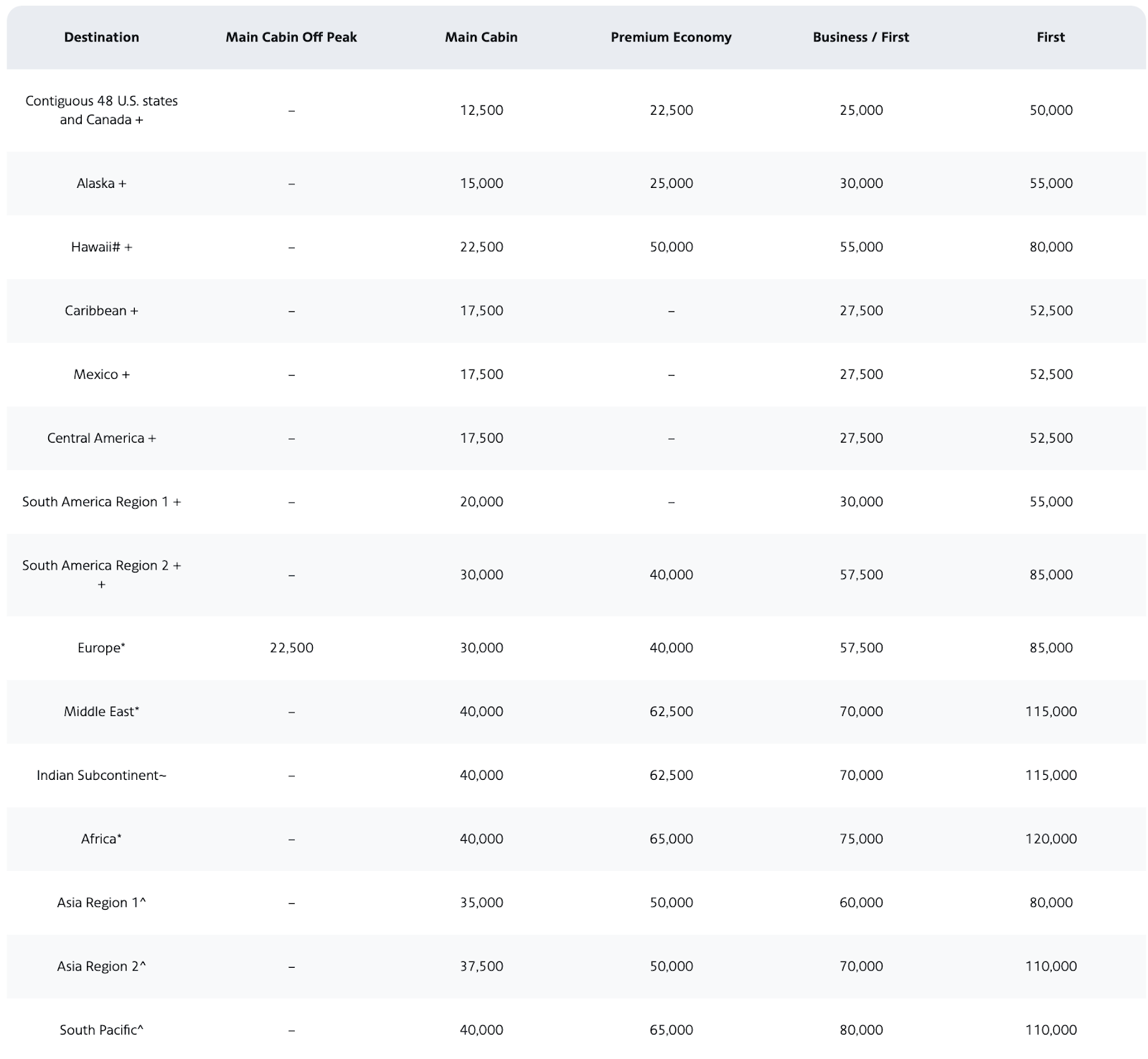Click the Premium Economy column header
The image size is (1148, 1059).
pyautogui.click(x=671, y=37)
